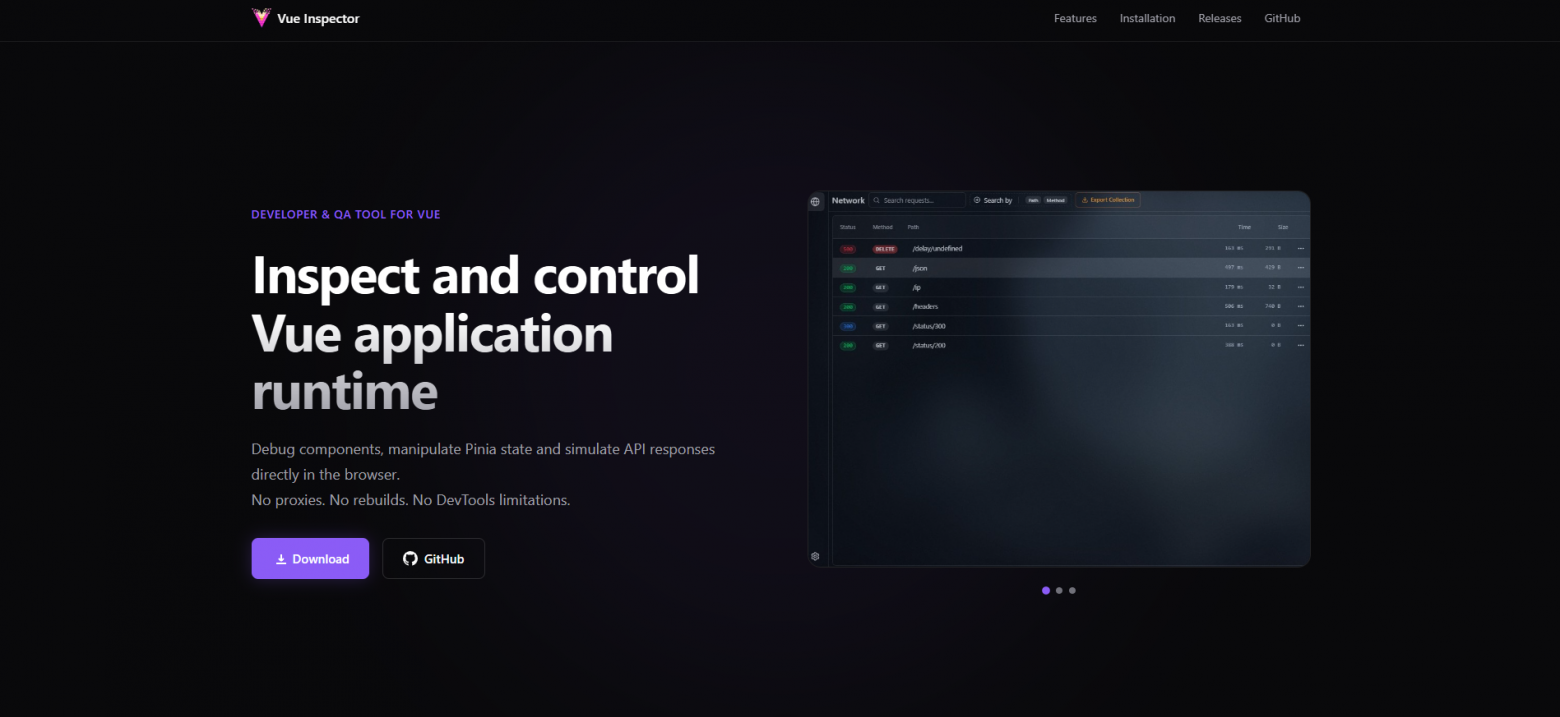This screenshot has height=717, width=1560.
Task: Select the /status/300 request row
Action: 1071,326
